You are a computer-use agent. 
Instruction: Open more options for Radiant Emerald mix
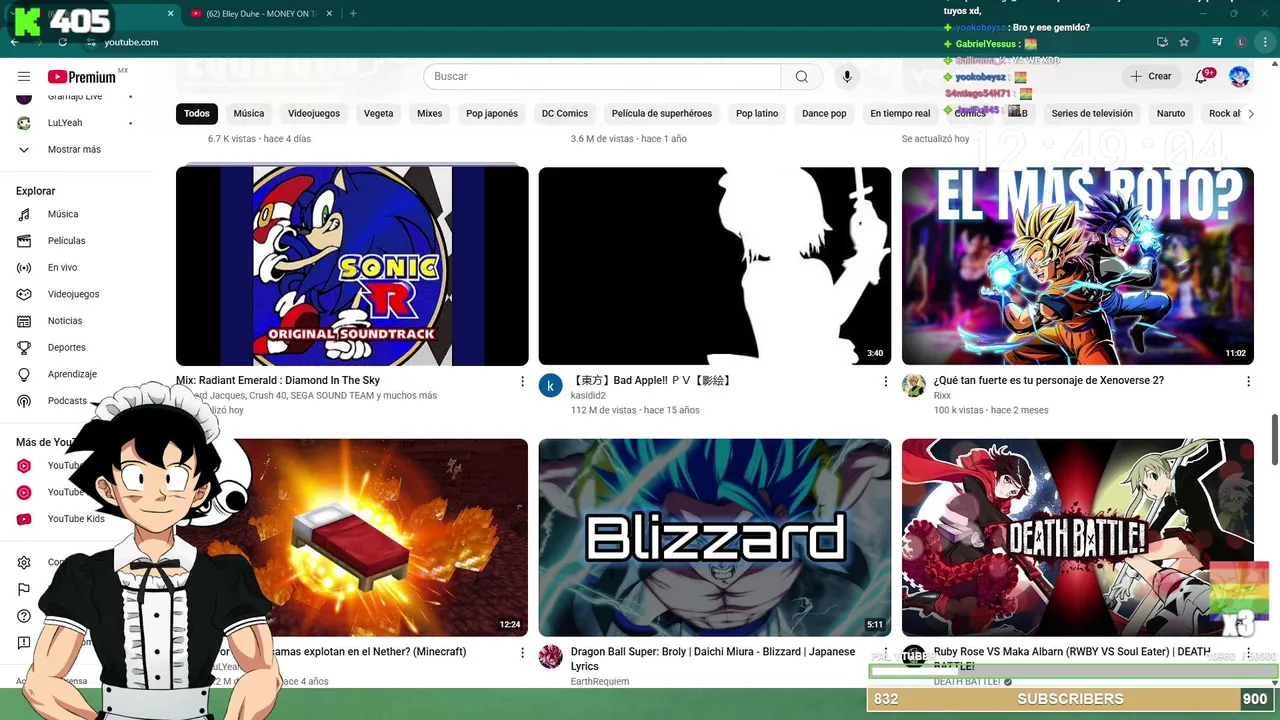click(x=522, y=381)
